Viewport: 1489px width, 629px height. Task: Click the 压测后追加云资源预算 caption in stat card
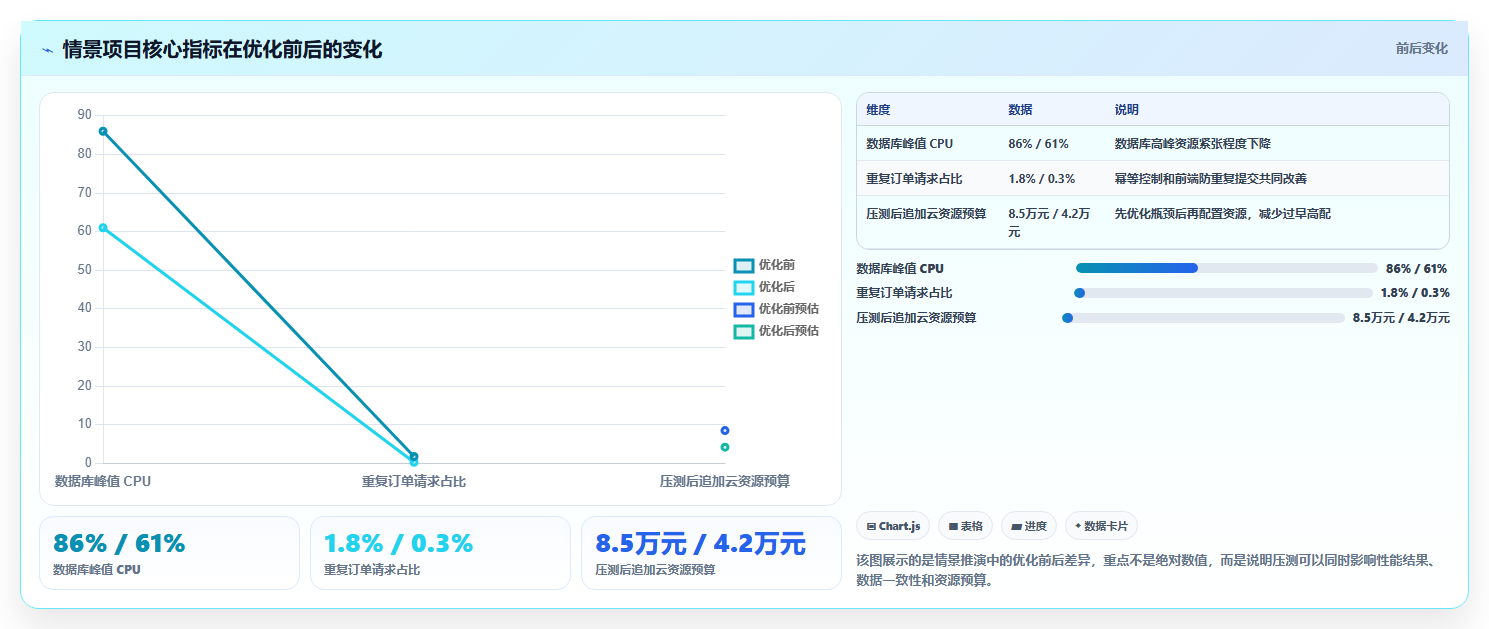point(655,570)
